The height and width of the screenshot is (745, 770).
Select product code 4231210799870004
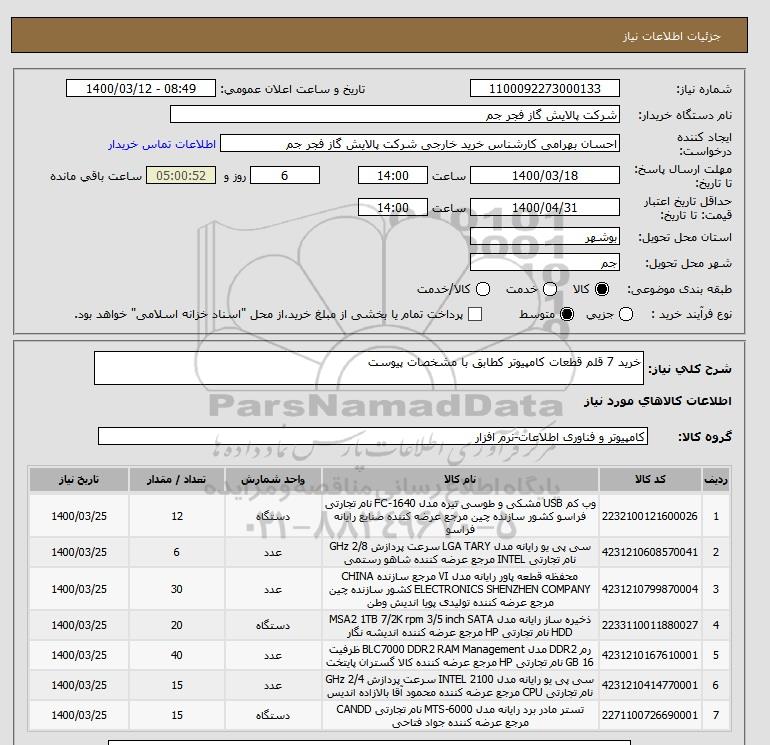click(x=650, y=589)
